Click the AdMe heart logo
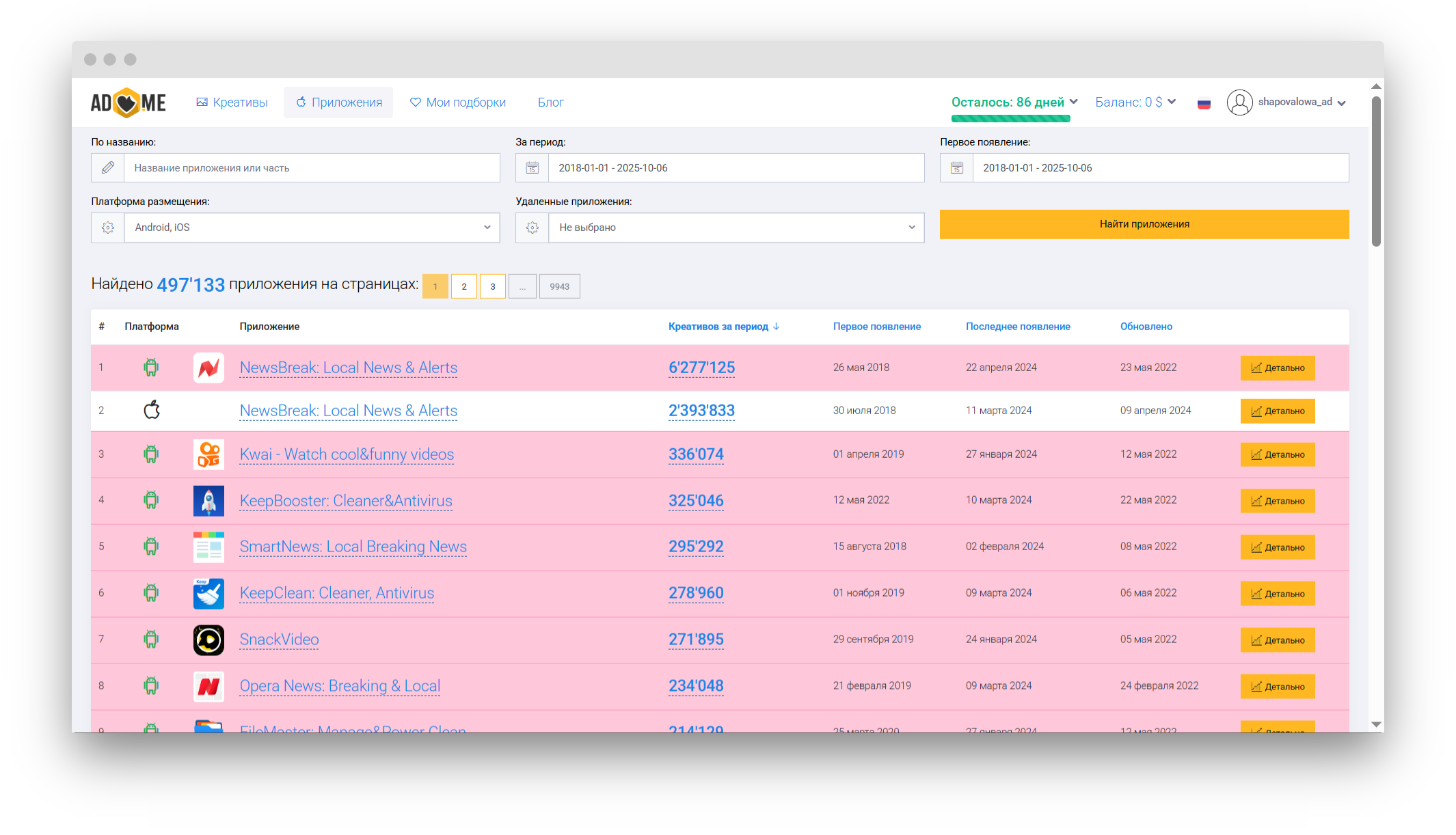1456x835 pixels. point(128,102)
